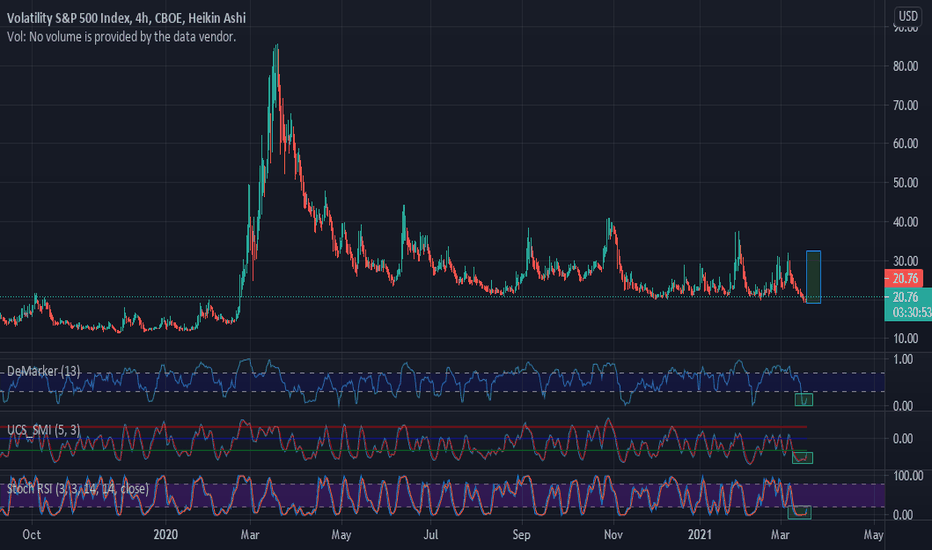Viewport: 932px width, 550px height.
Task: Select the DeMarker (13) indicator label
Action: [43, 371]
